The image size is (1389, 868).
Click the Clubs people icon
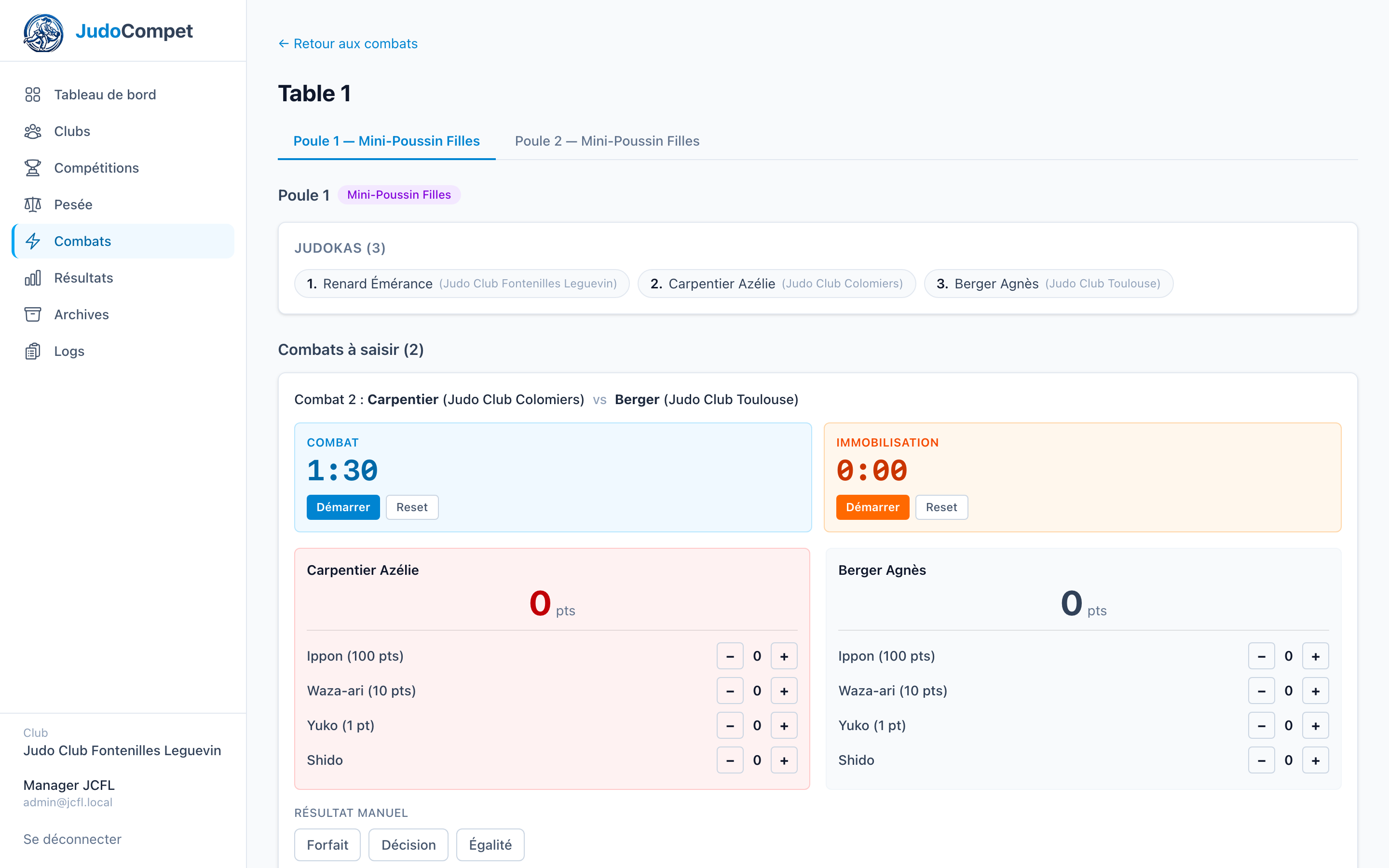coord(33,132)
